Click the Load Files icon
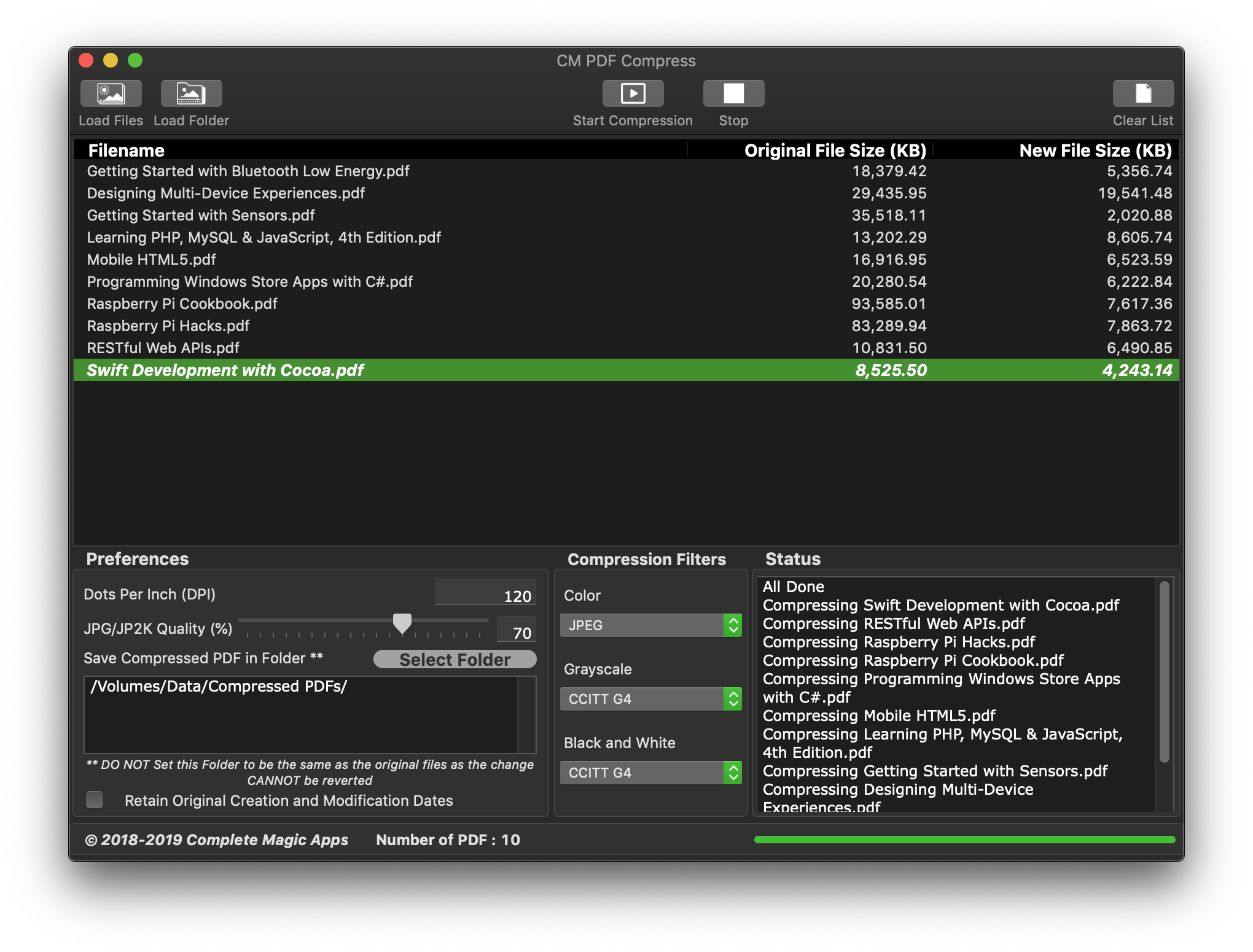 click(x=111, y=93)
